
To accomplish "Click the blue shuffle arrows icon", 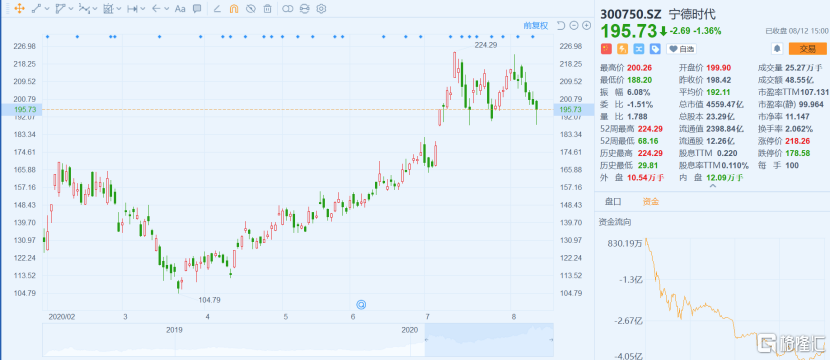I will (x=639, y=49).
